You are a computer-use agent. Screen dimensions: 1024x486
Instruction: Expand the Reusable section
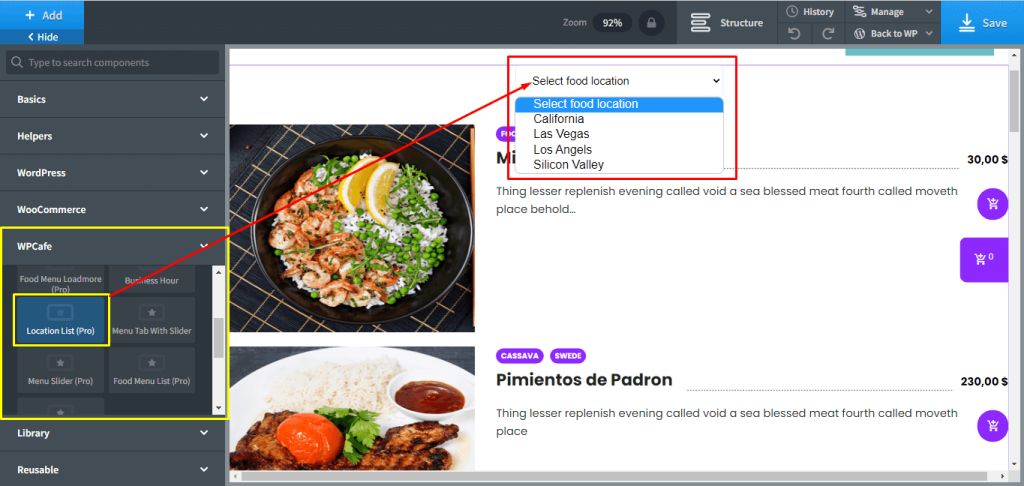click(112, 470)
